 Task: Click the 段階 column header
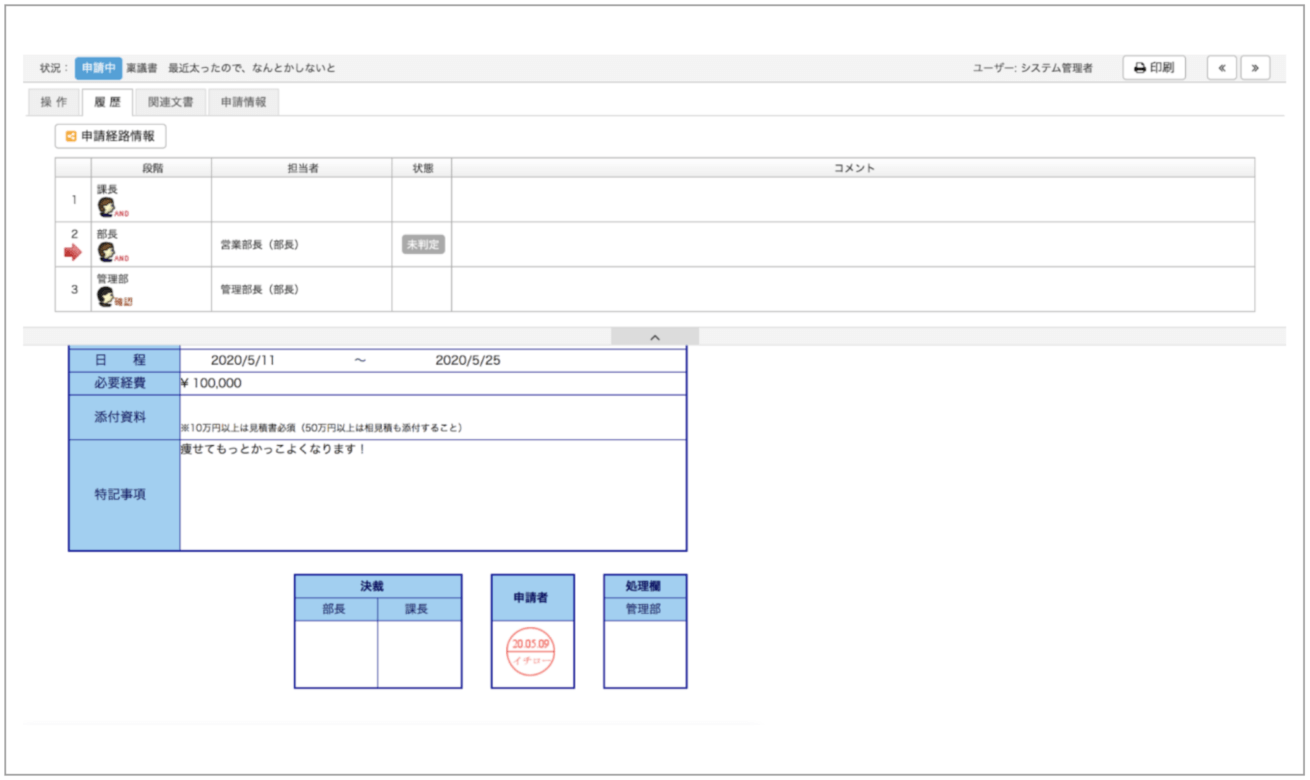(x=151, y=168)
